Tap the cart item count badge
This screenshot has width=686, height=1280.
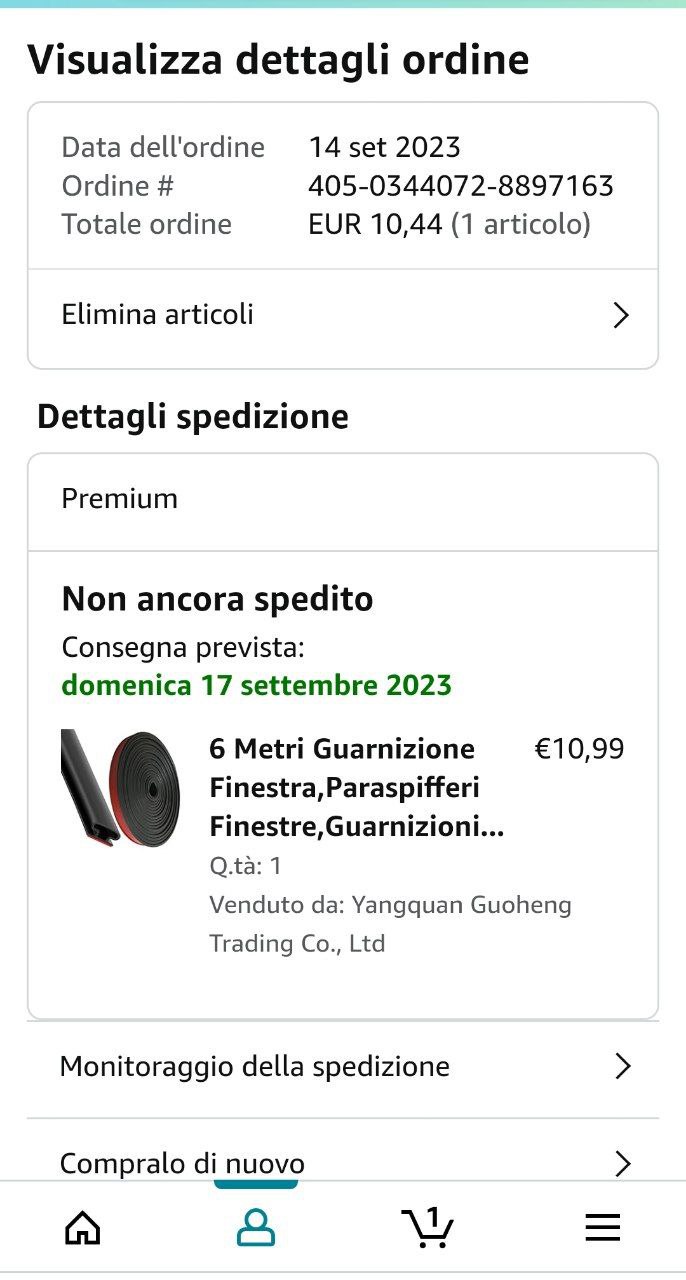433,1217
